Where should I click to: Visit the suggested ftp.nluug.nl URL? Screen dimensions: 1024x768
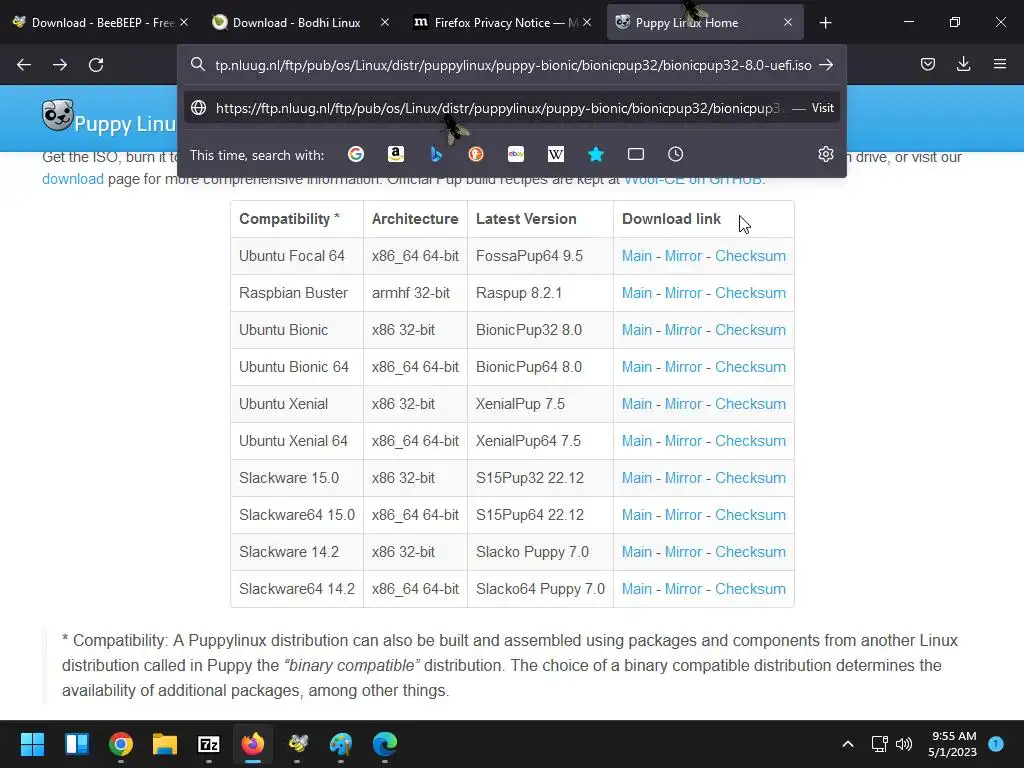click(x=513, y=108)
